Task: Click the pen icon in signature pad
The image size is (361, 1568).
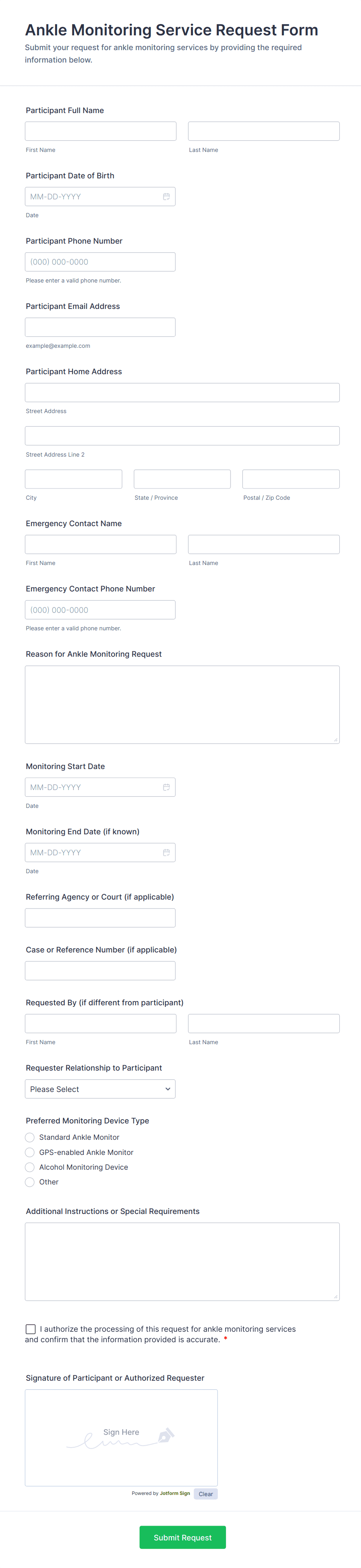Action: (165, 1435)
